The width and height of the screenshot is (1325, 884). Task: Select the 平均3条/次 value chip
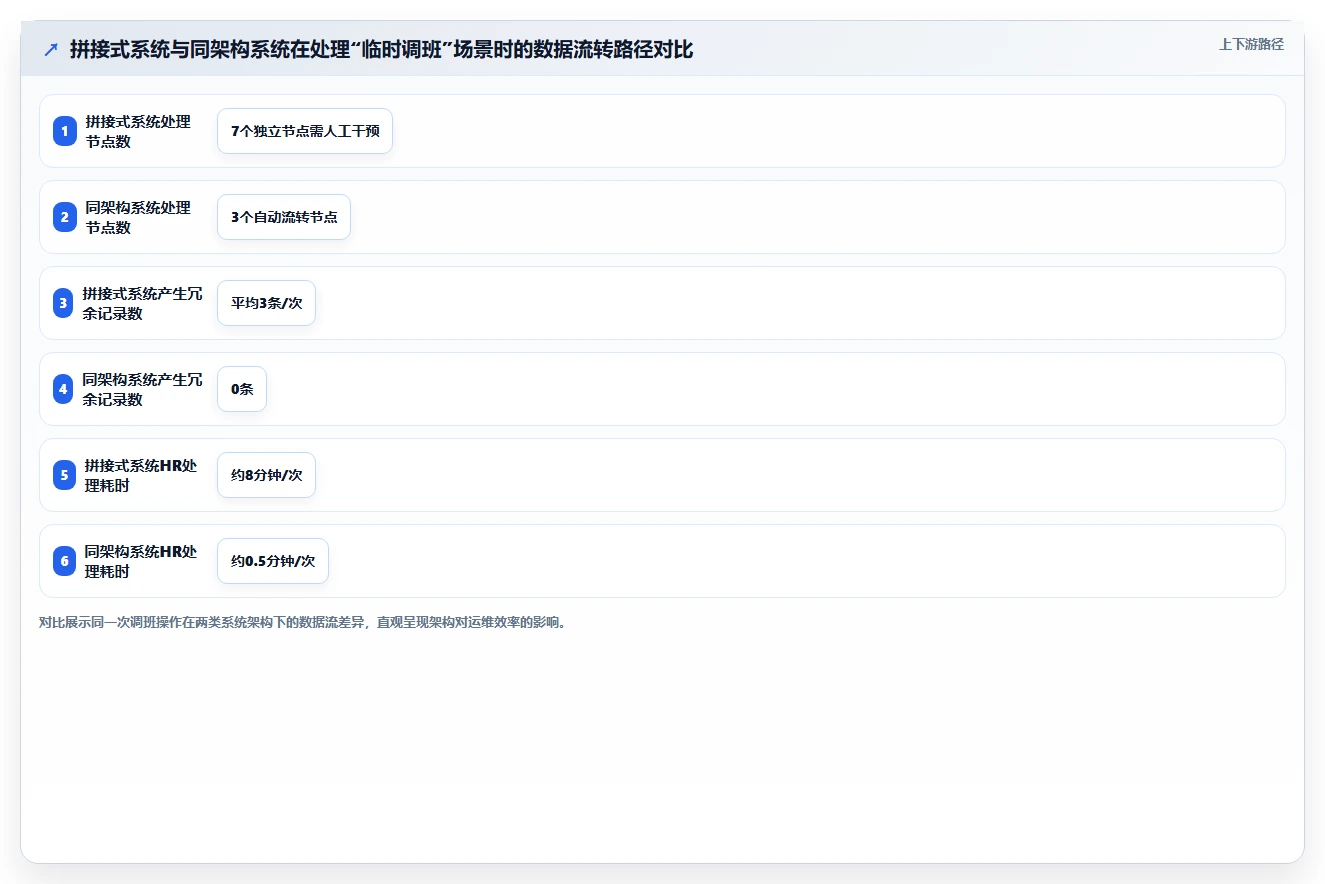266,303
